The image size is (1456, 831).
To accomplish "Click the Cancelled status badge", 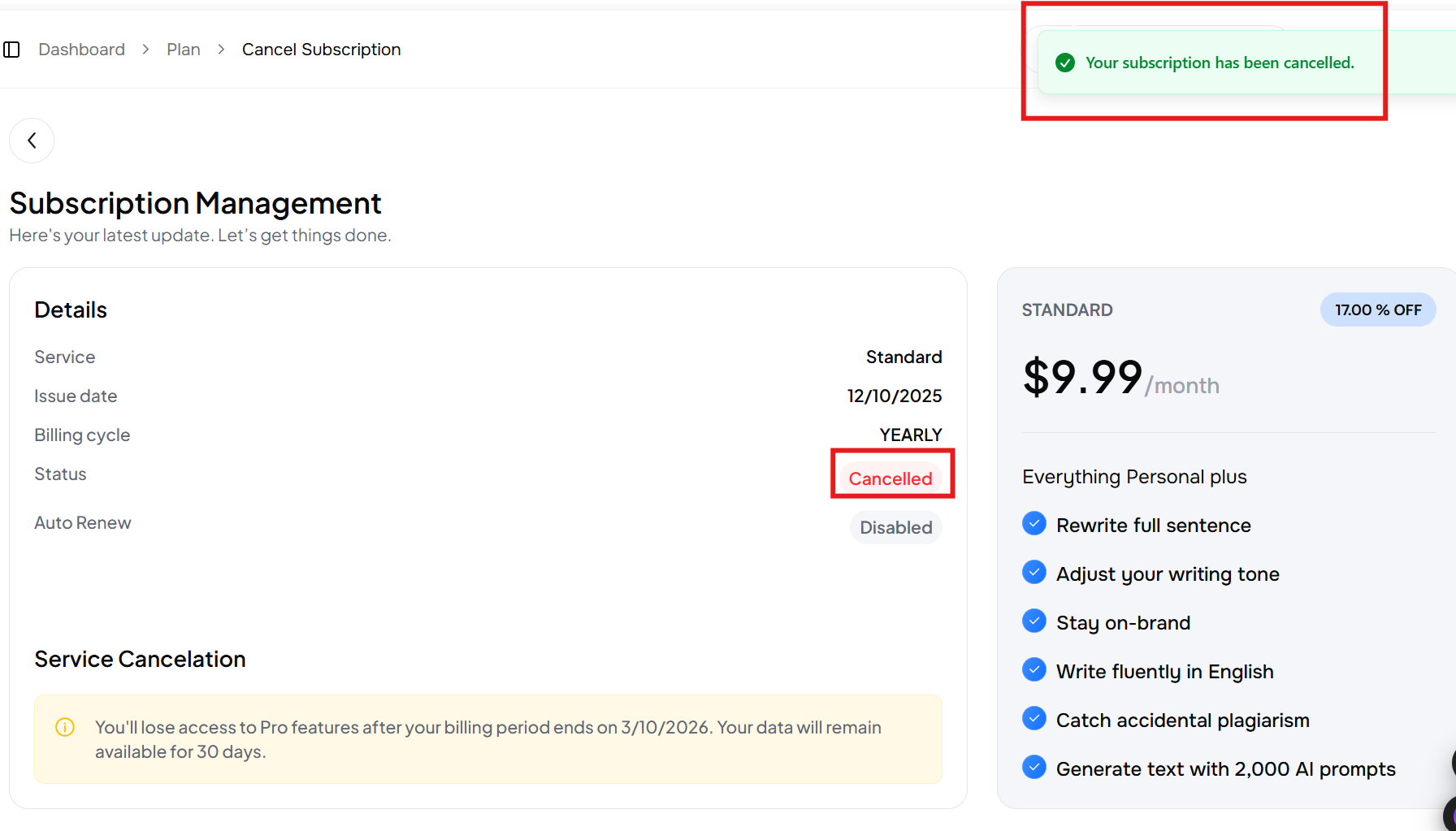I will click(x=890, y=478).
